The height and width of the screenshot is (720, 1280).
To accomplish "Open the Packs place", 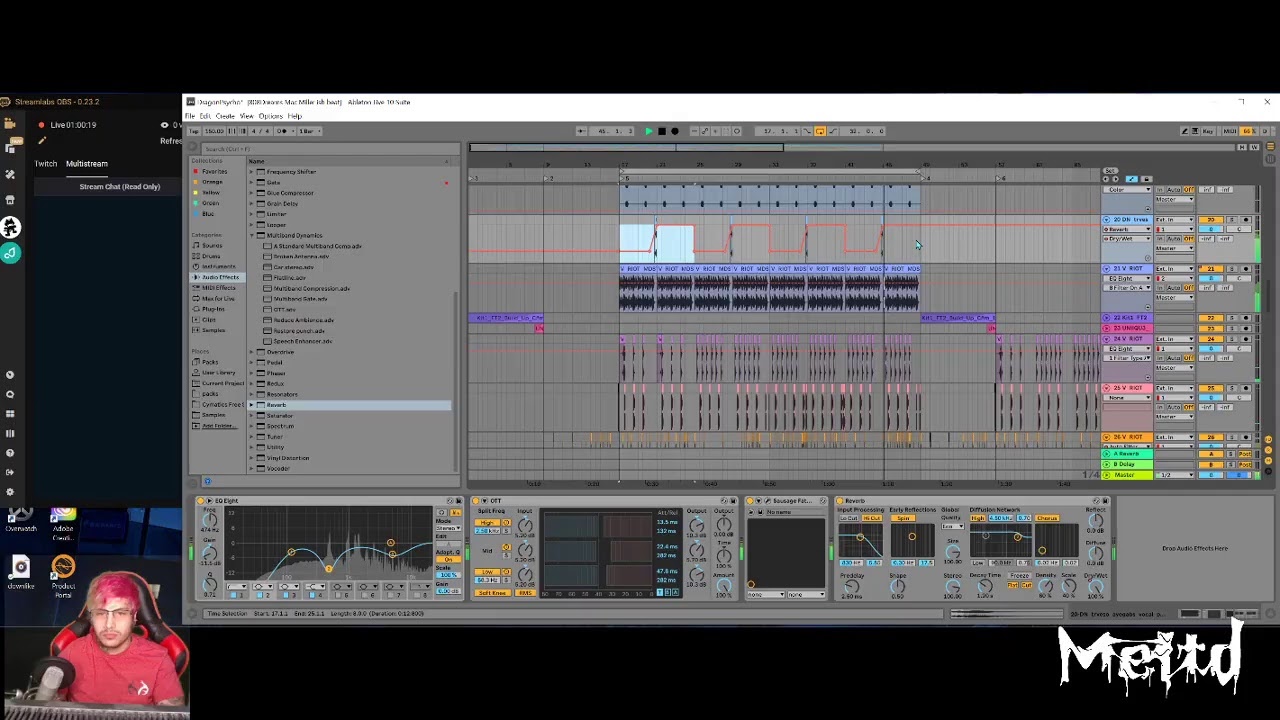I will click(210, 362).
